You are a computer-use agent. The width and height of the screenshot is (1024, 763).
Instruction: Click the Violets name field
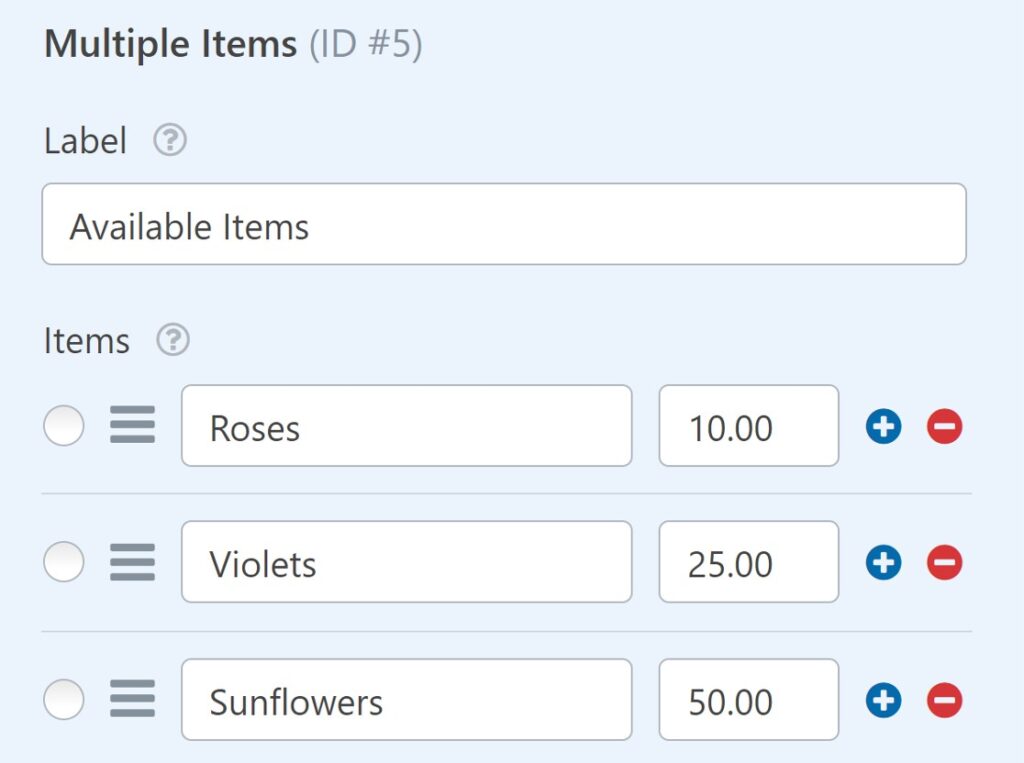coord(405,562)
